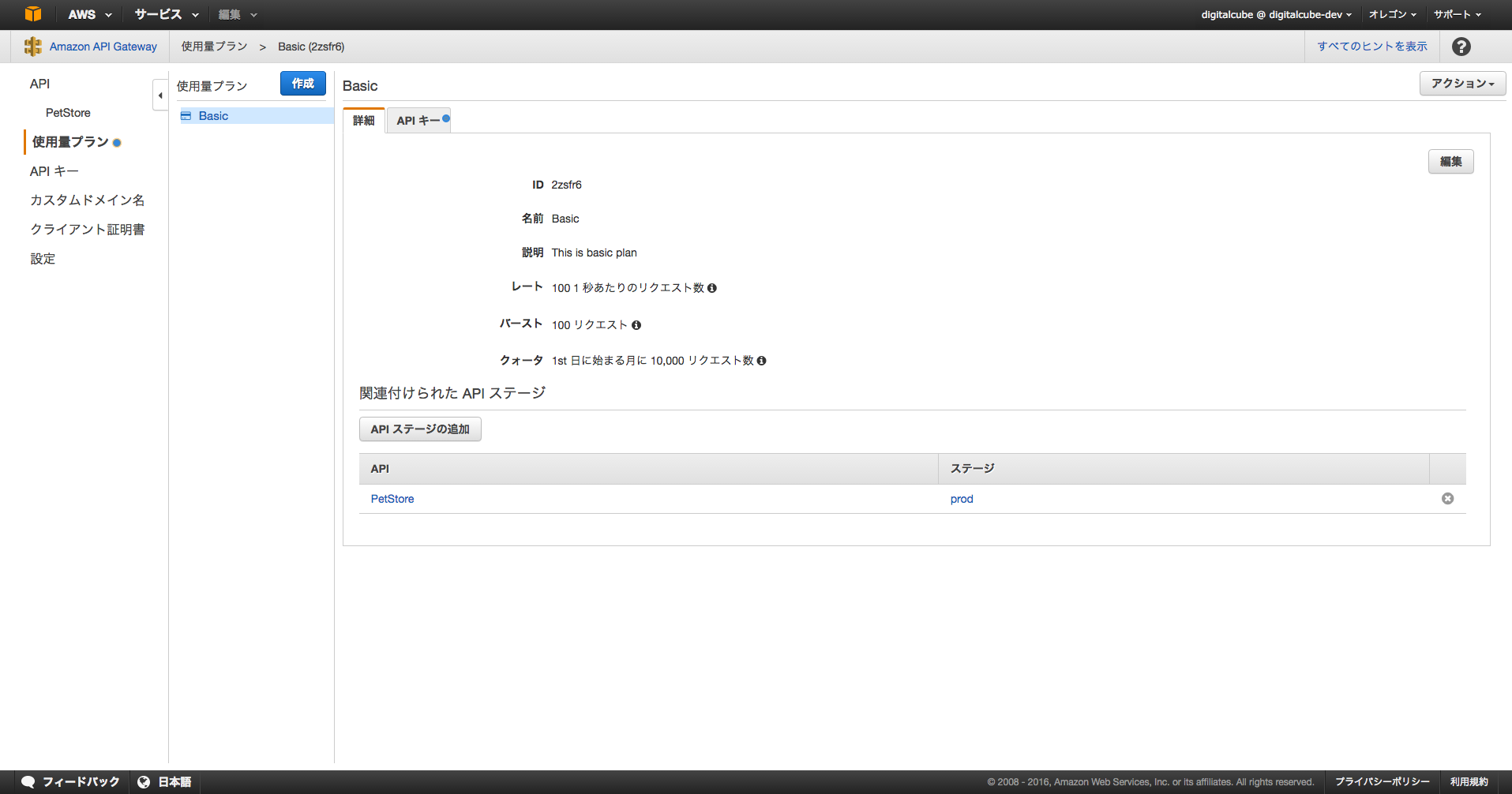Remove PetStore prod stage with X icon
1512x794 pixels.
tap(1447, 499)
